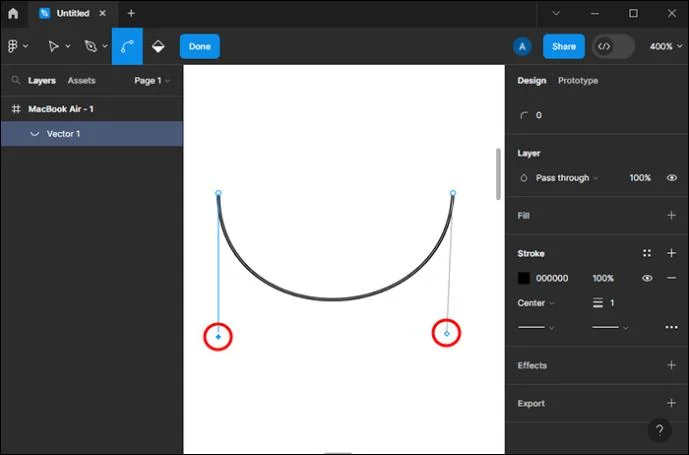Open the black stroke color swatch
This screenshot has height=455, width=689.
click(523, 278)
